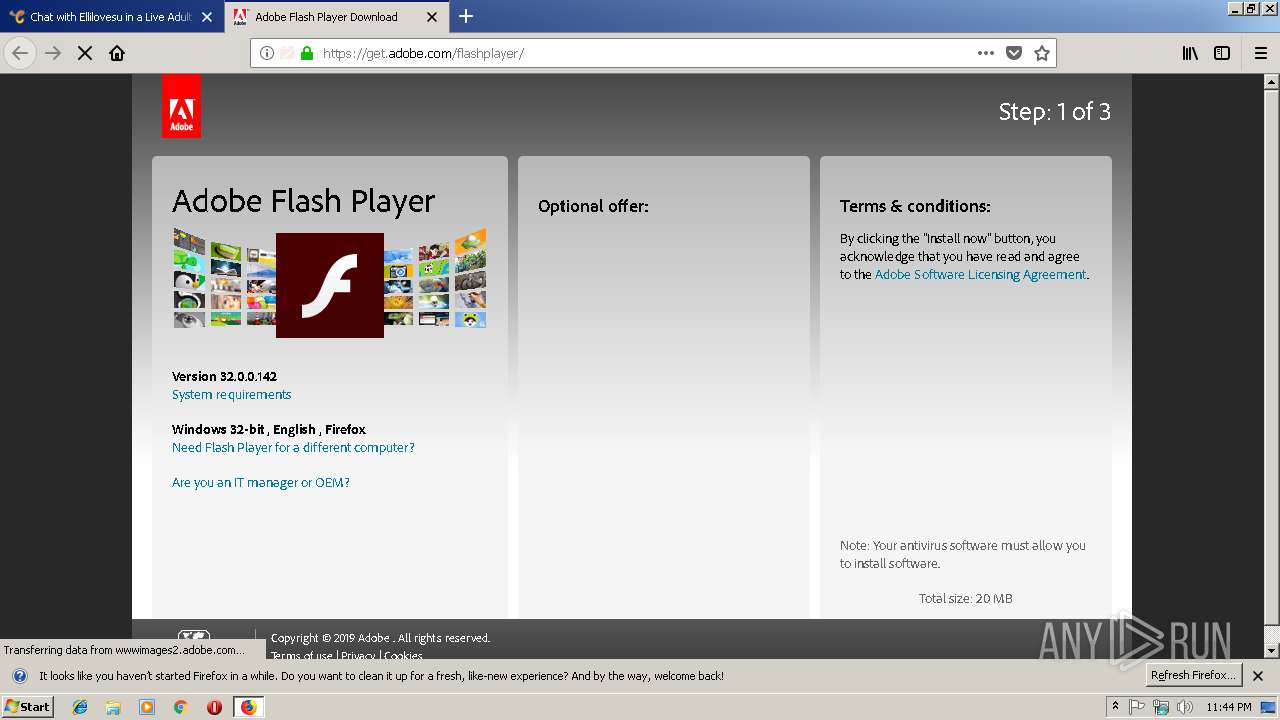Open the Firefox home page
Screen dimensions: 1280x720
117,53
